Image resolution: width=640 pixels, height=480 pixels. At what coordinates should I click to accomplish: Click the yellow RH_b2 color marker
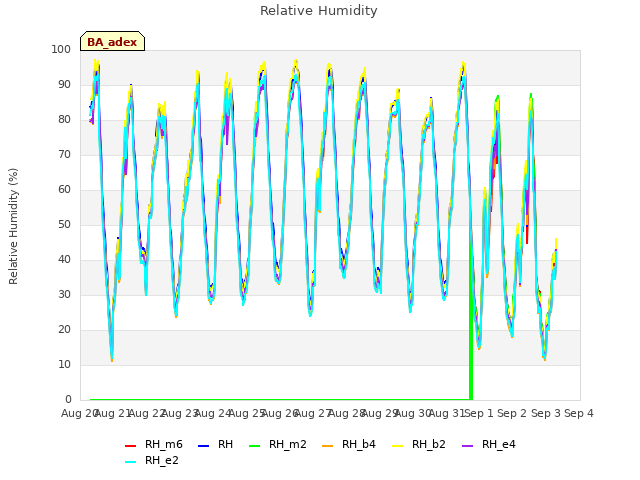(397, 446)
